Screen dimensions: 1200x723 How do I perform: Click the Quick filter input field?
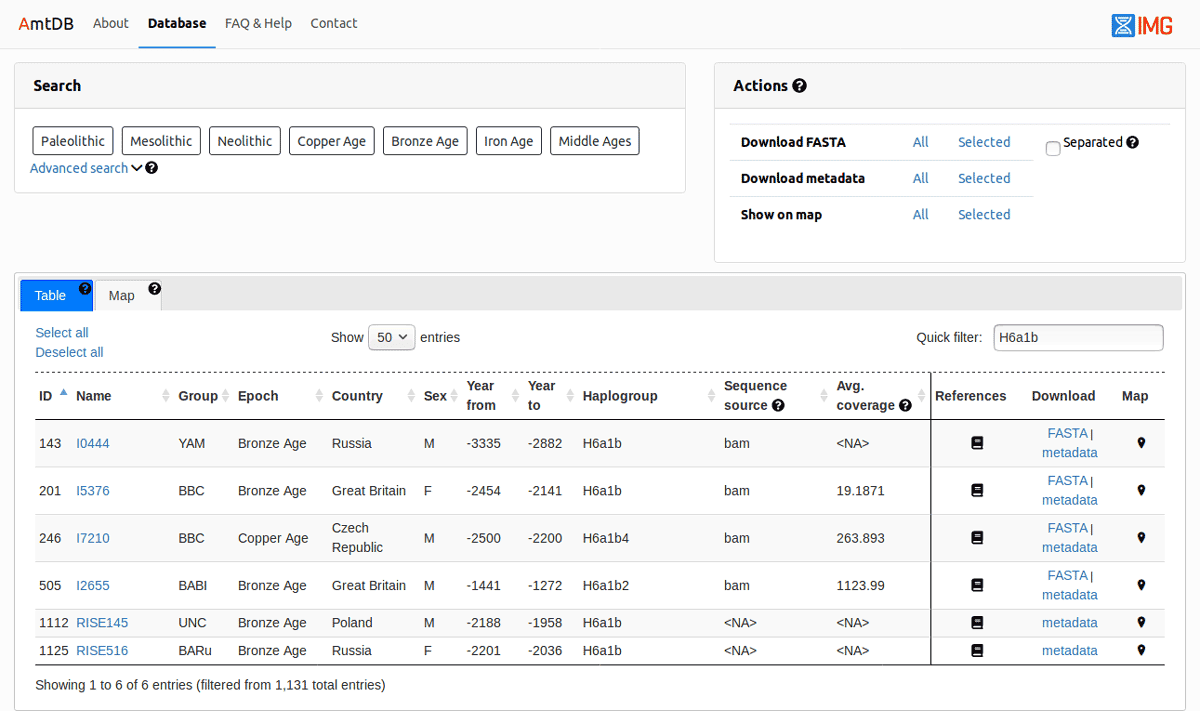coord(1078,337)
